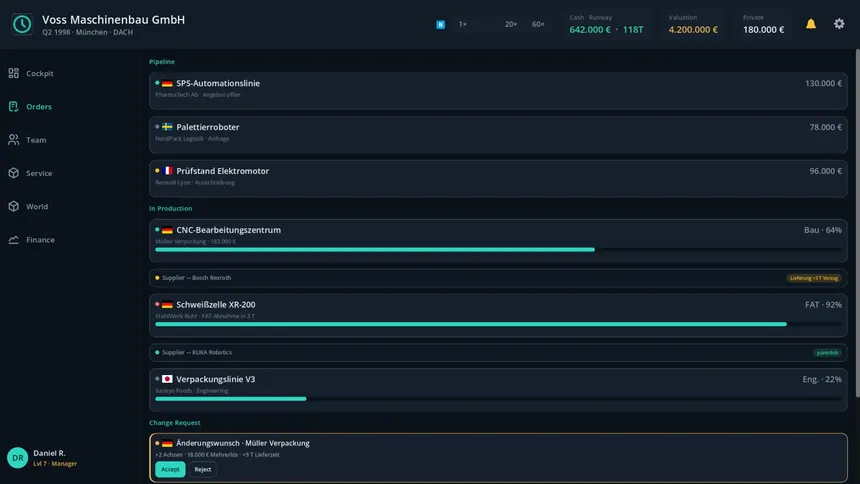The image size is (860, 484).
Task: Go to Orders menu label
Action: pyautogui.click(x=39, y=106)
